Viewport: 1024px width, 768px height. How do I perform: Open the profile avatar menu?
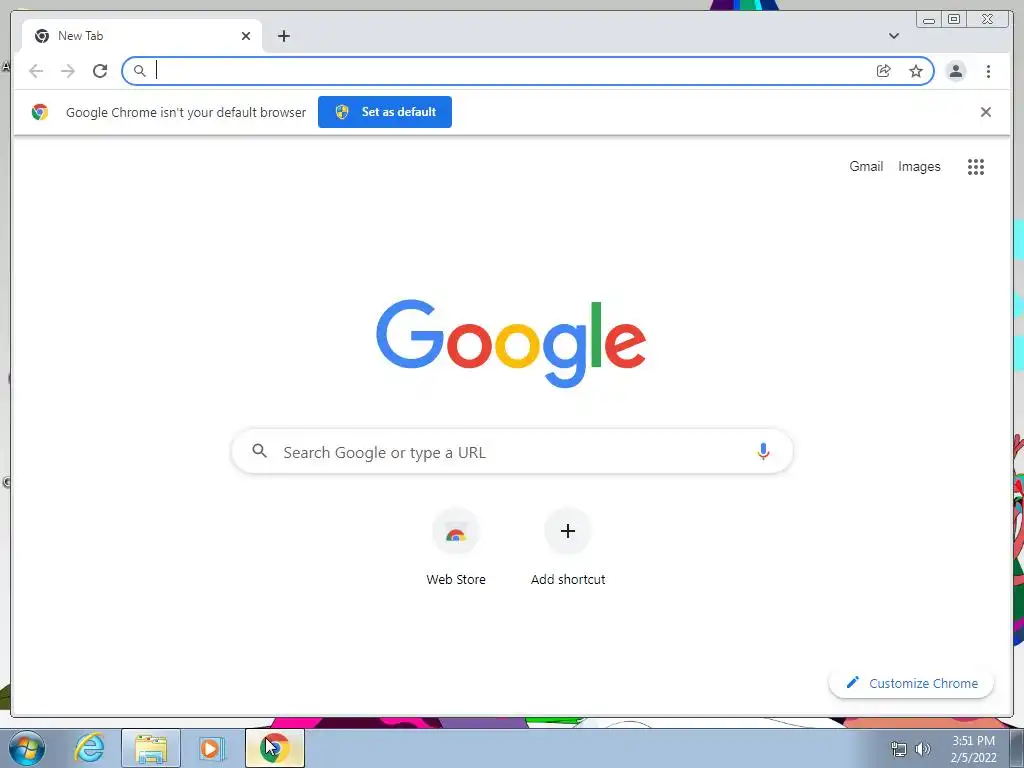coord(956,71)
